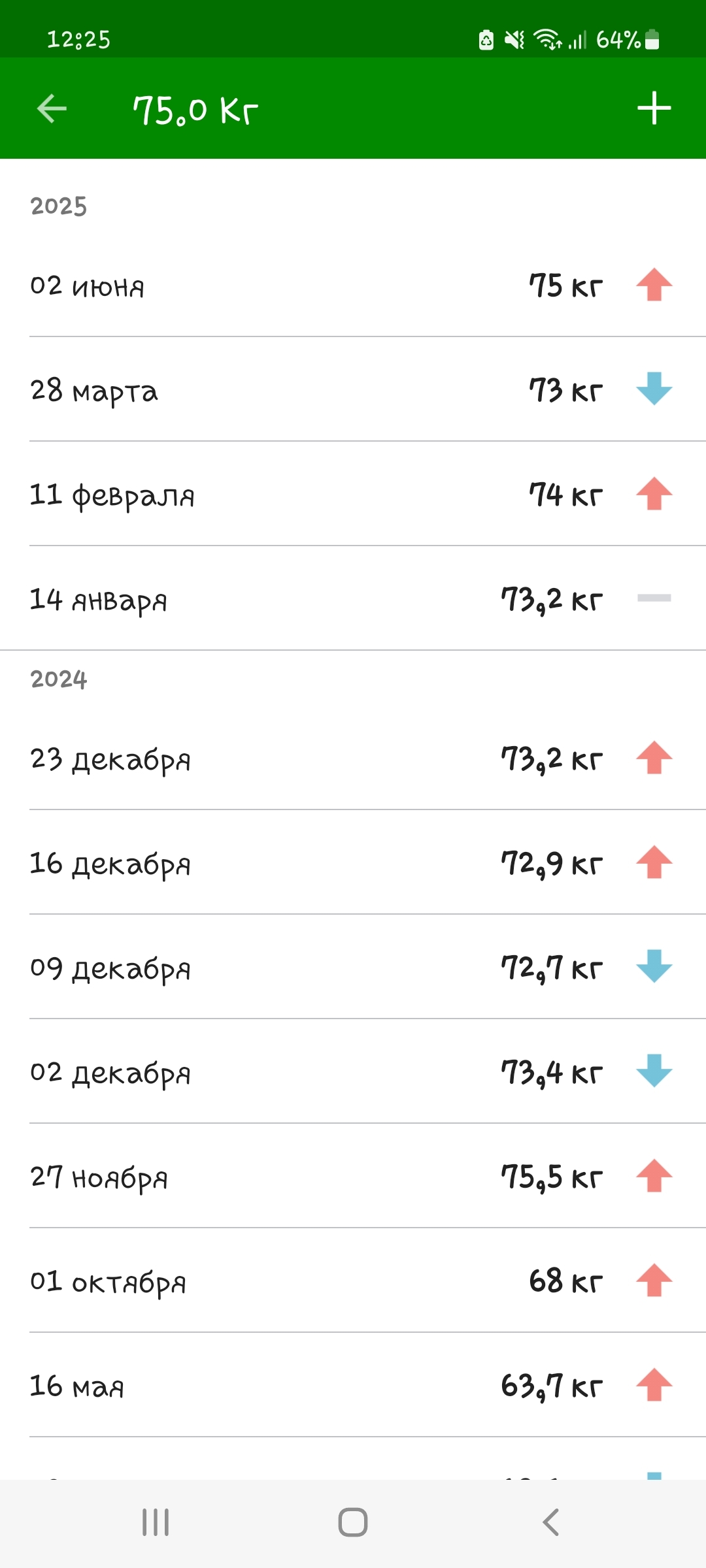The width and height of the screenshot is (706, 1568).
Task: Open recent apps from navigation bar
Action: (x=156, y=1522)
